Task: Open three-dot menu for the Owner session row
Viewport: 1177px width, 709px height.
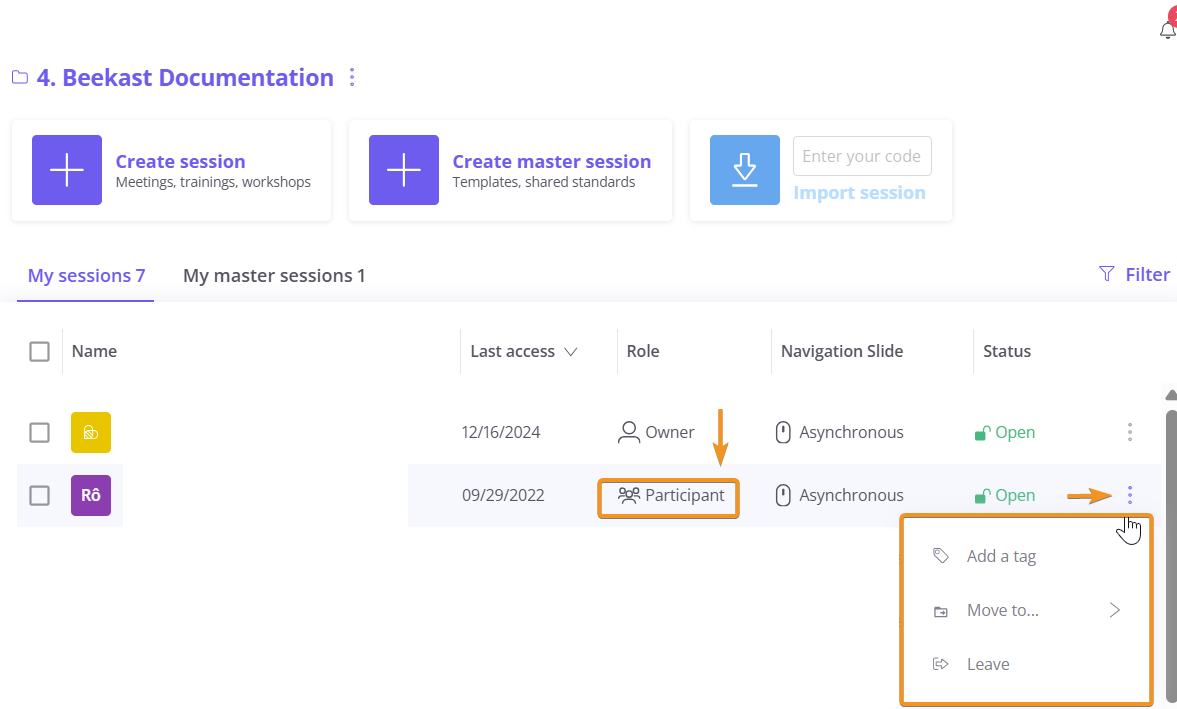Action: point(1130,431)
